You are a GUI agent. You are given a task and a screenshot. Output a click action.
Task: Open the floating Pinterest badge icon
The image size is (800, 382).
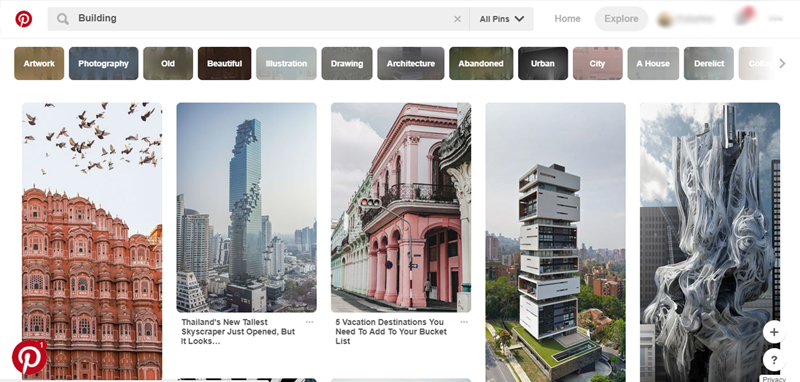29,358
